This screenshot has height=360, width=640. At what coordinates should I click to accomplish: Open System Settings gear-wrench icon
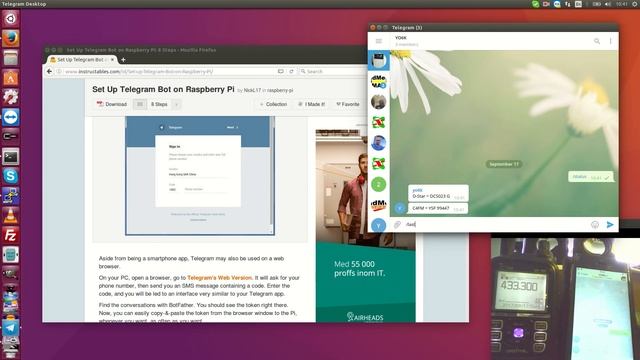click(11, 97)
